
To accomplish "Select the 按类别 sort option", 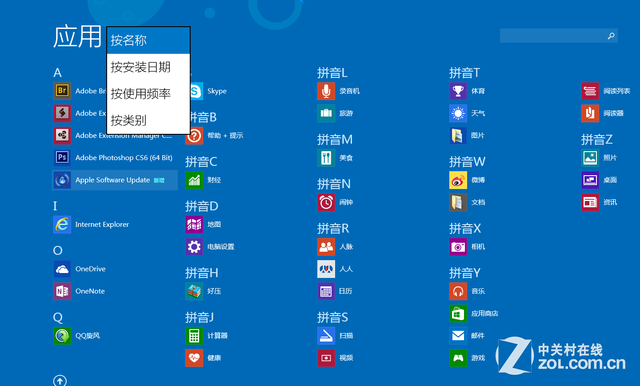I will click(x=149, y=120).
